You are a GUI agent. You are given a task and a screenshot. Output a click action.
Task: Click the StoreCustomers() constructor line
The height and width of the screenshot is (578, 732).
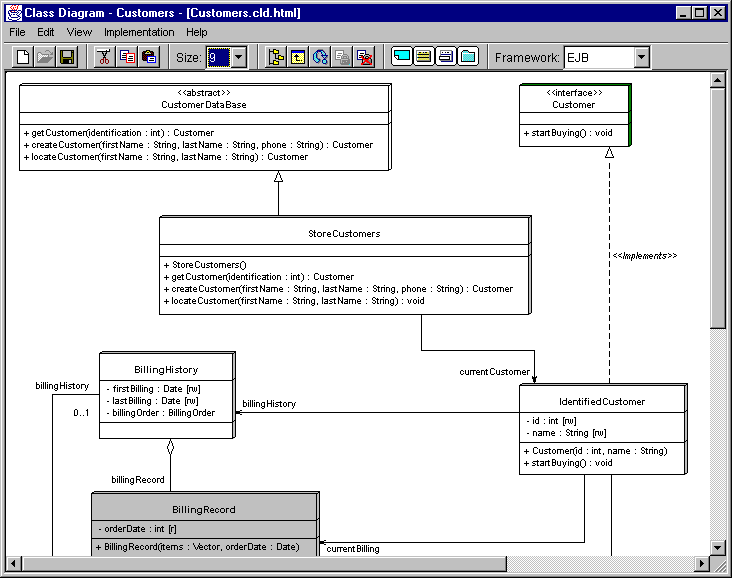tap(205, 265)
